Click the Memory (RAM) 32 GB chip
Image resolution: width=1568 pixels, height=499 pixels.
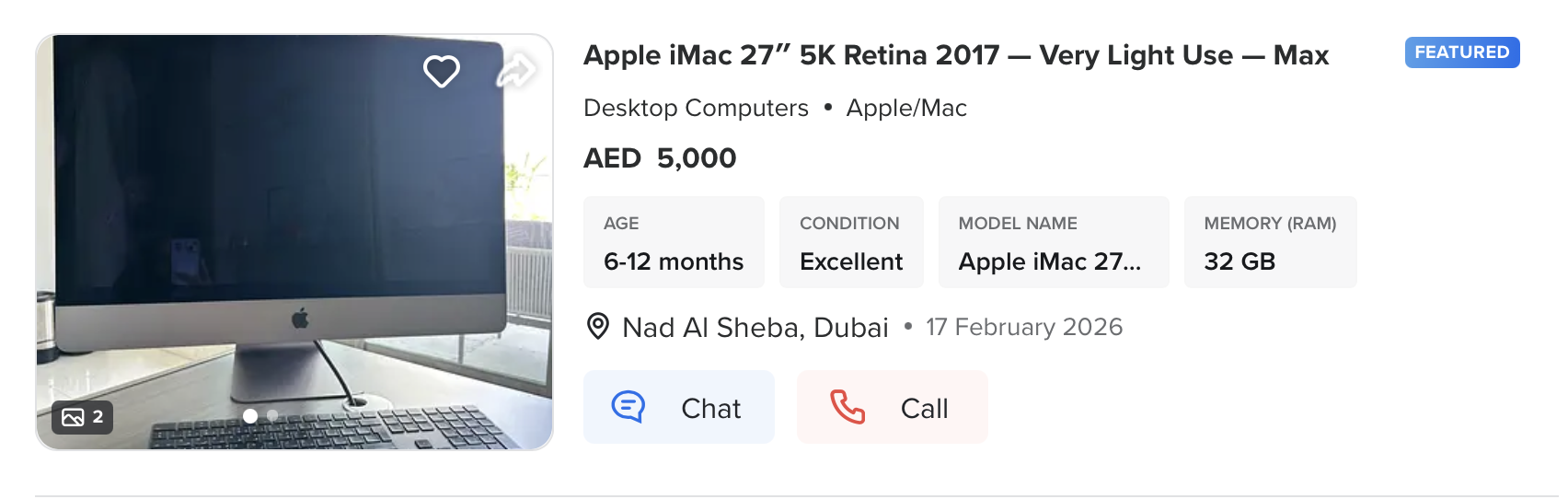tap(1270, 242)
